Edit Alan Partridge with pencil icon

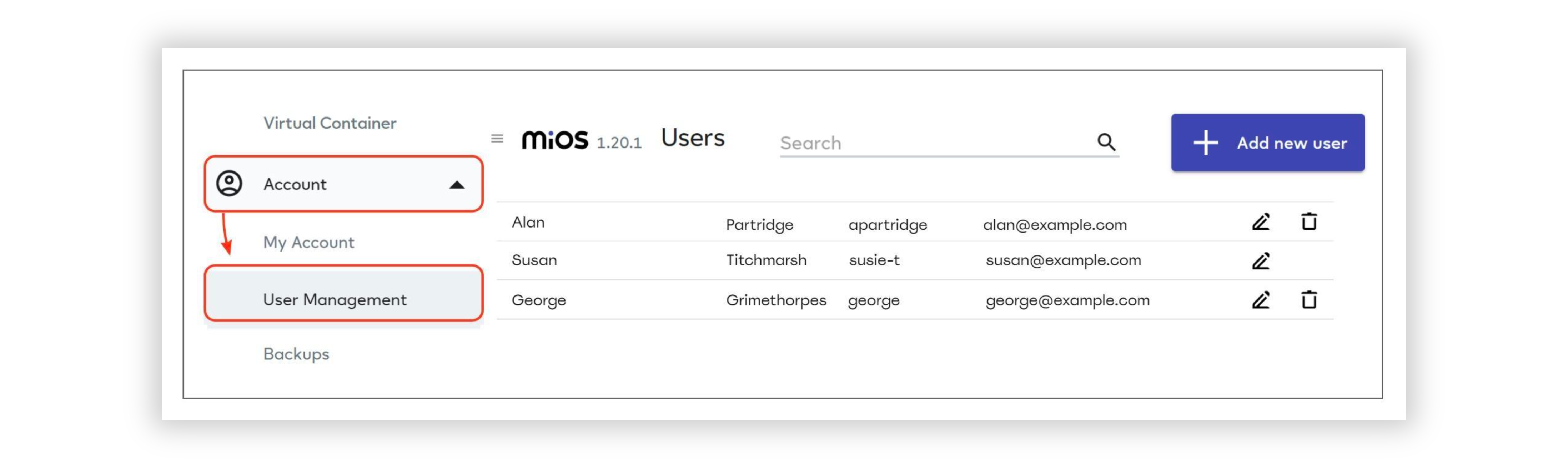1261,222
